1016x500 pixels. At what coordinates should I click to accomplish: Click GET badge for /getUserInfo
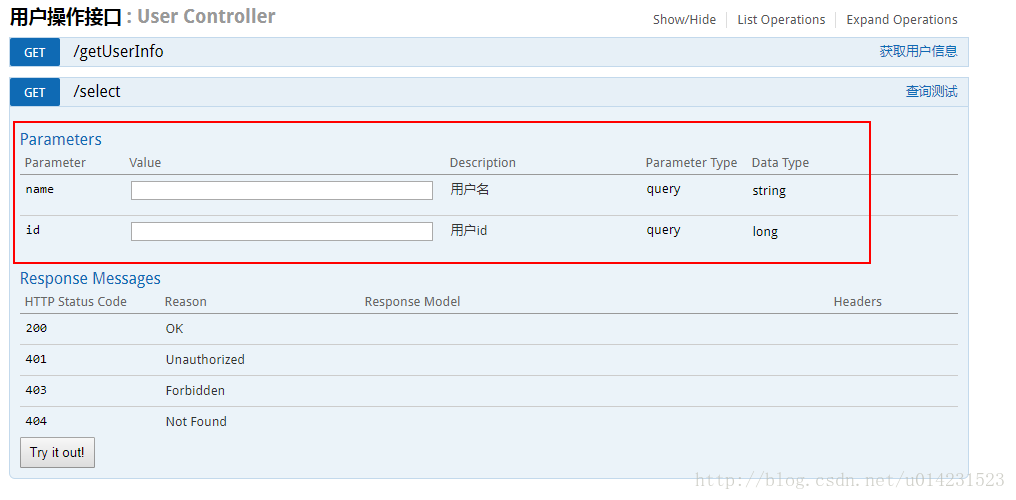[35, 53]
